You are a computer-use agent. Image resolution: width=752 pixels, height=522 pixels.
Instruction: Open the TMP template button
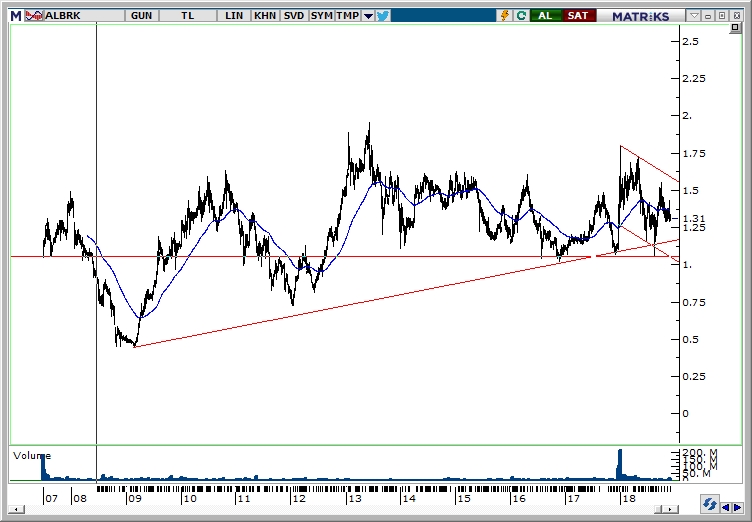(x=348, y=16)
